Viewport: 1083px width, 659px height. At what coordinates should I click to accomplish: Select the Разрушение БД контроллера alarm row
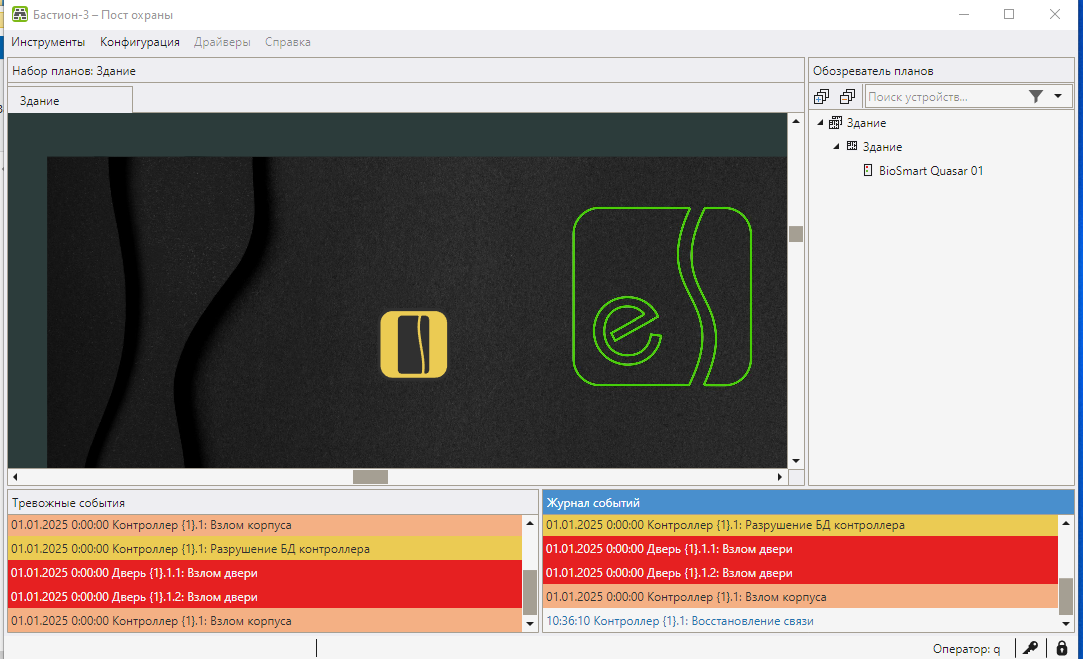(265, 548)
